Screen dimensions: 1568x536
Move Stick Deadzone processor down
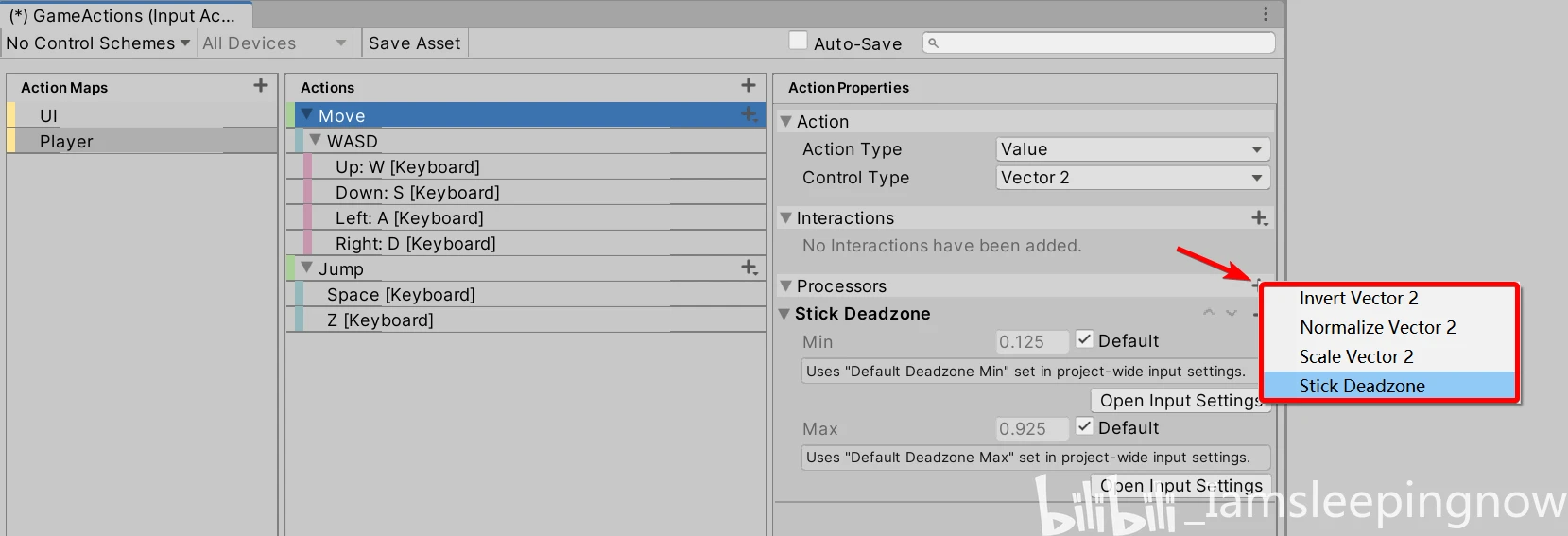click(x=1232, y=313)
